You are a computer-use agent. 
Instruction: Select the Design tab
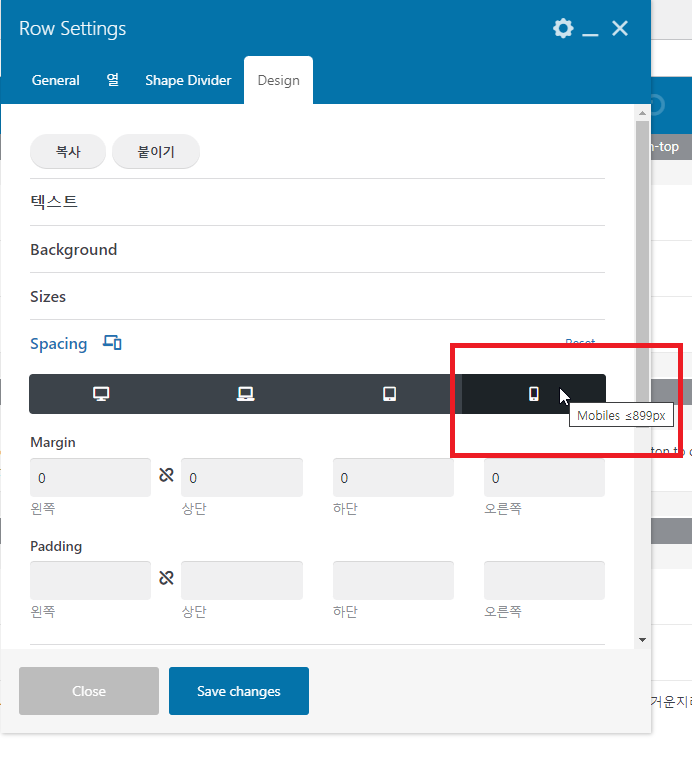tap(278, 80)
